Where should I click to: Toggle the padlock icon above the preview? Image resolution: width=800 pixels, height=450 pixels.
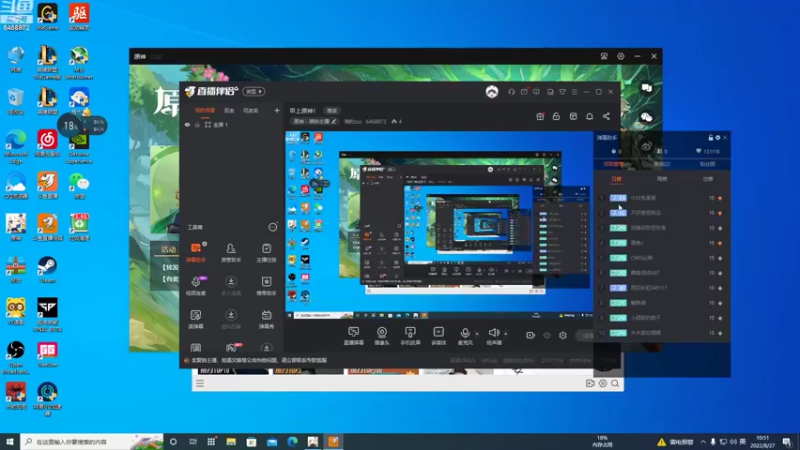557,116
